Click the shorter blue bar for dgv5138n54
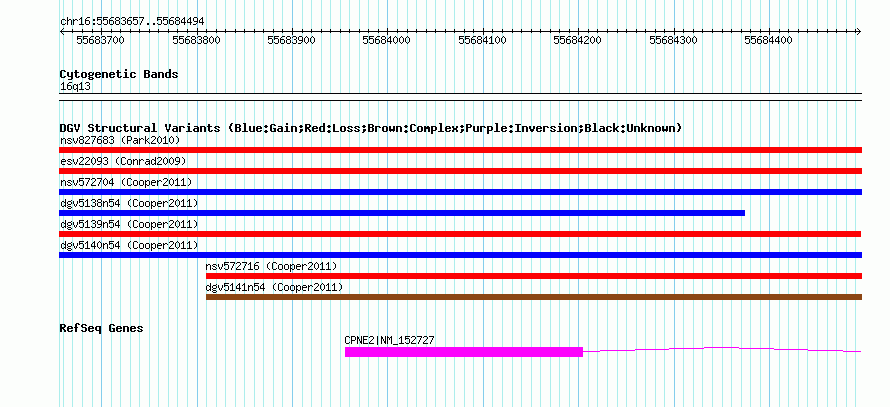 pyautogui.click(x=402, y=213)
